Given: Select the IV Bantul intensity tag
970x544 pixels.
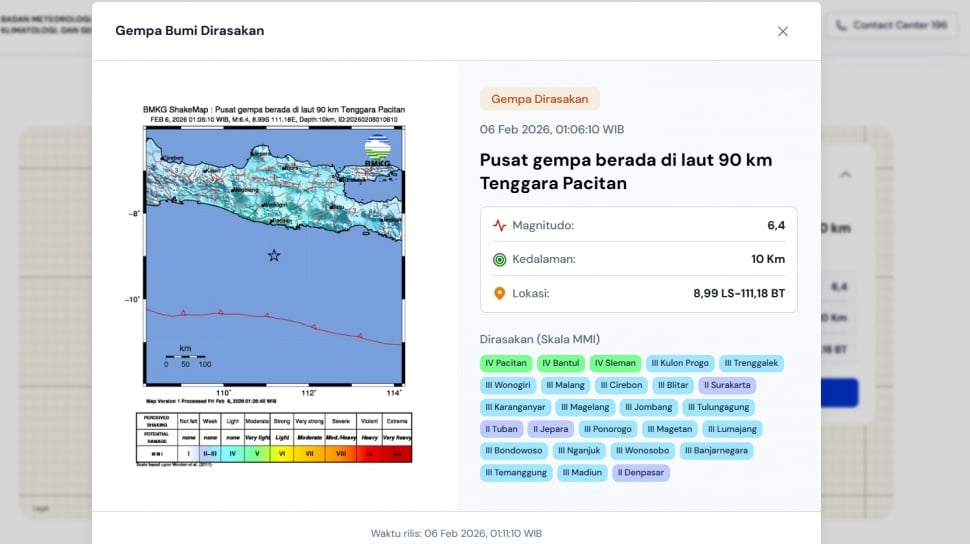Looking at the screenshot, I should (560, 363).
